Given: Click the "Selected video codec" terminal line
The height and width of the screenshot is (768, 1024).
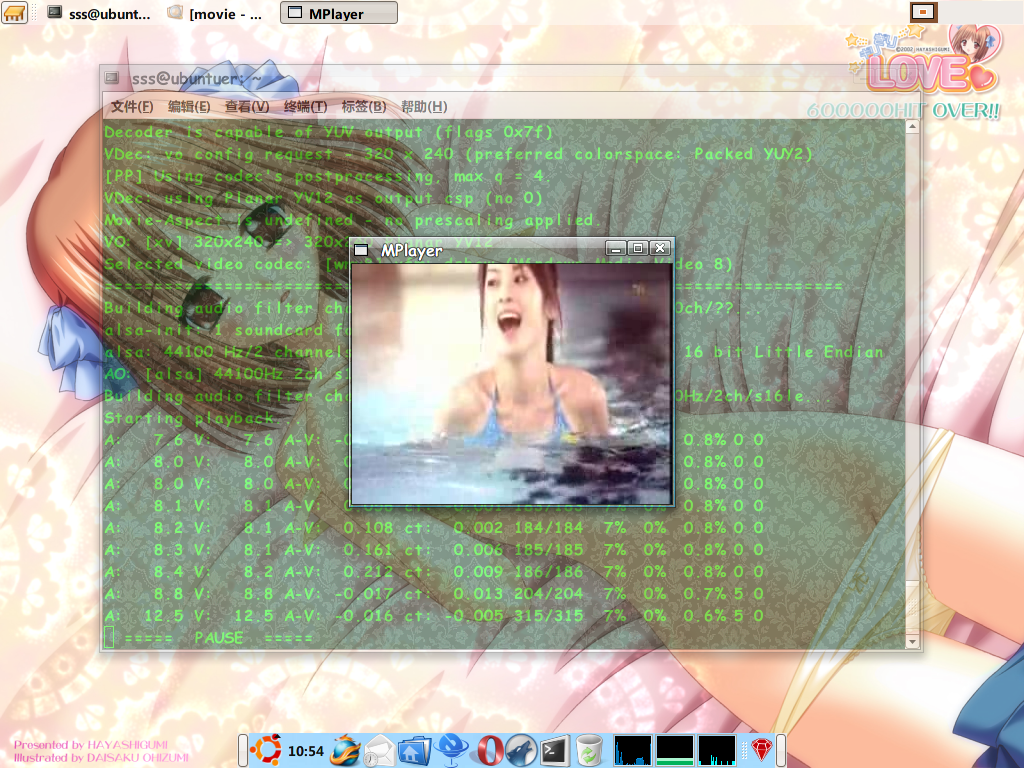Looking at the screenshot, I should click(418, 263).
